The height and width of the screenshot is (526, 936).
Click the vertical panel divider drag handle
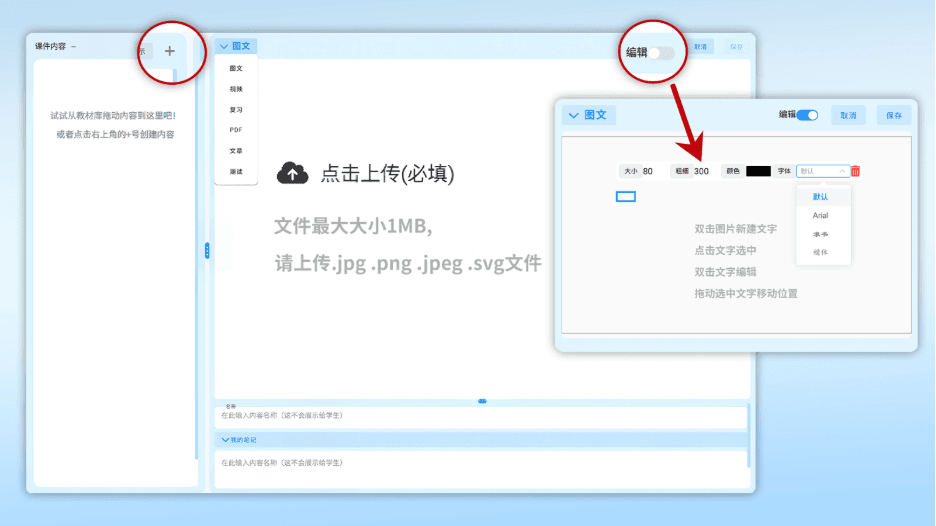click(207, 251)
